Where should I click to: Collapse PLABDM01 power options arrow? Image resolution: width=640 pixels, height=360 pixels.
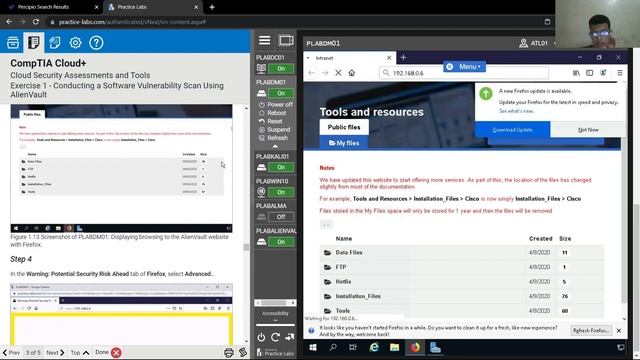point(275,146)
